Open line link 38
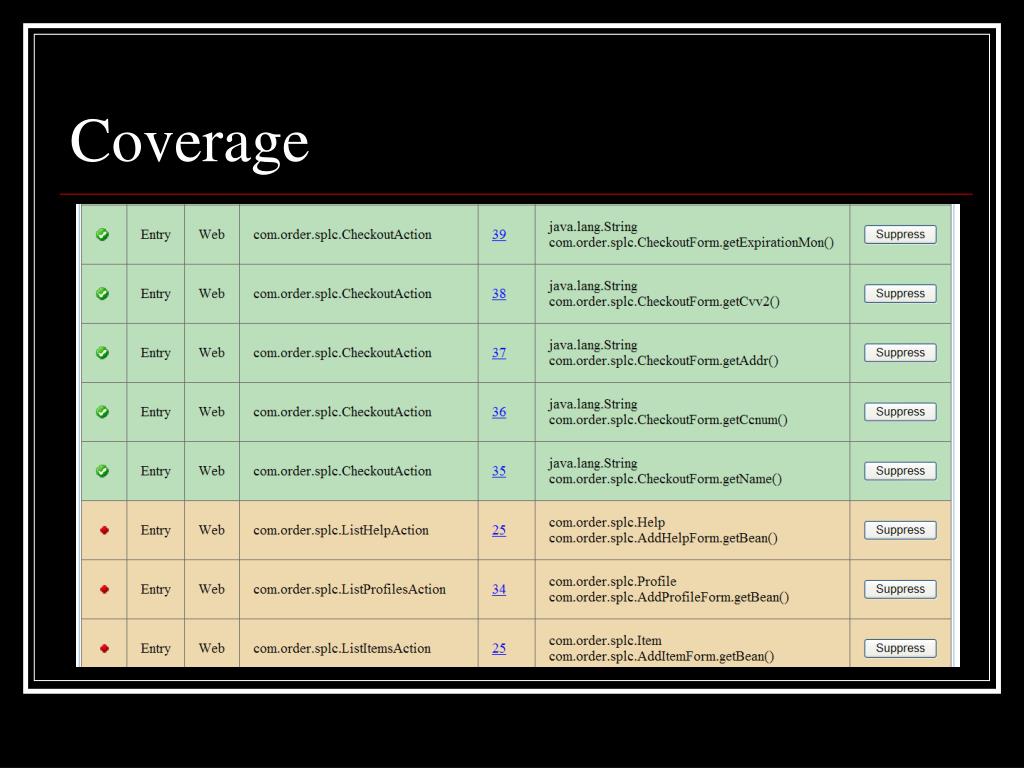Viewport: 1024px width, 768px height. 499,294
